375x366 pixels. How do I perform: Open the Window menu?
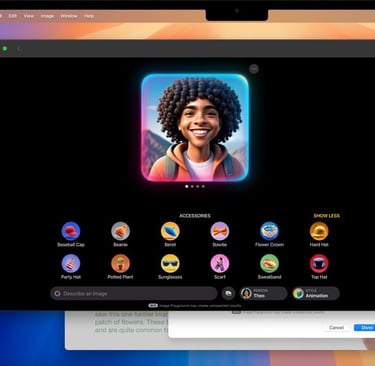point(69,16)
